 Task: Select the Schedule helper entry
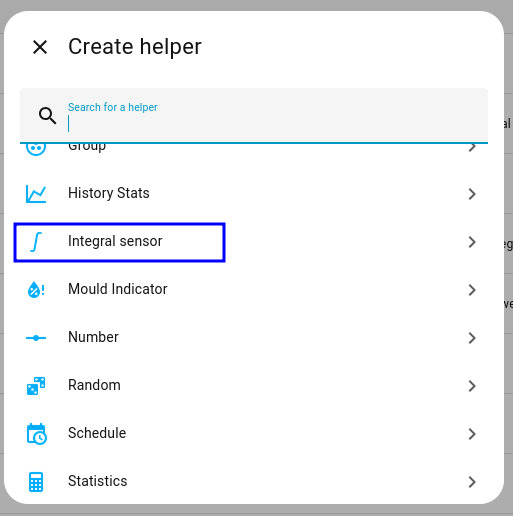coord(254,434)
